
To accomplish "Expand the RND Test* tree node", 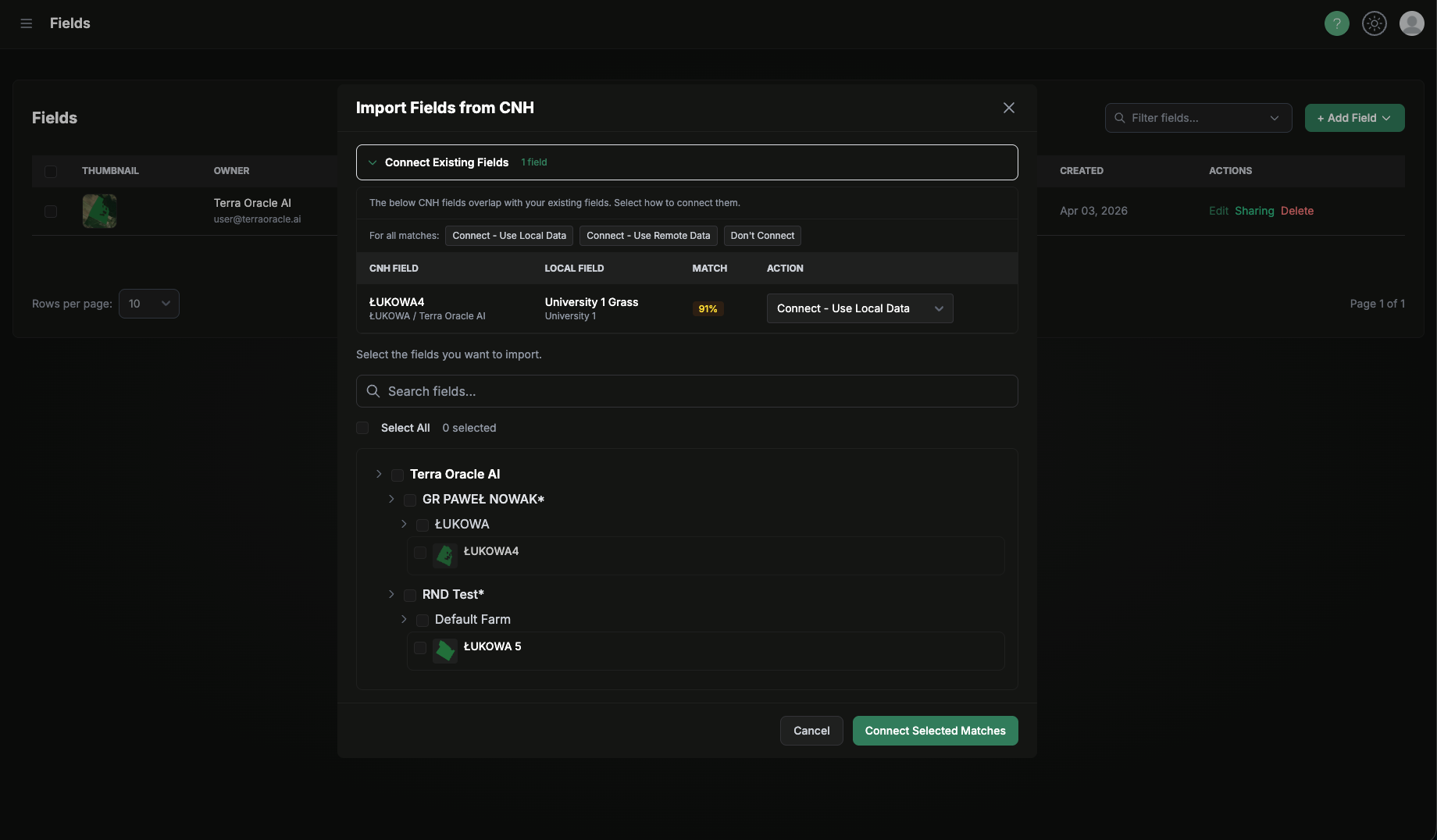I will click(x=391, y=595).
